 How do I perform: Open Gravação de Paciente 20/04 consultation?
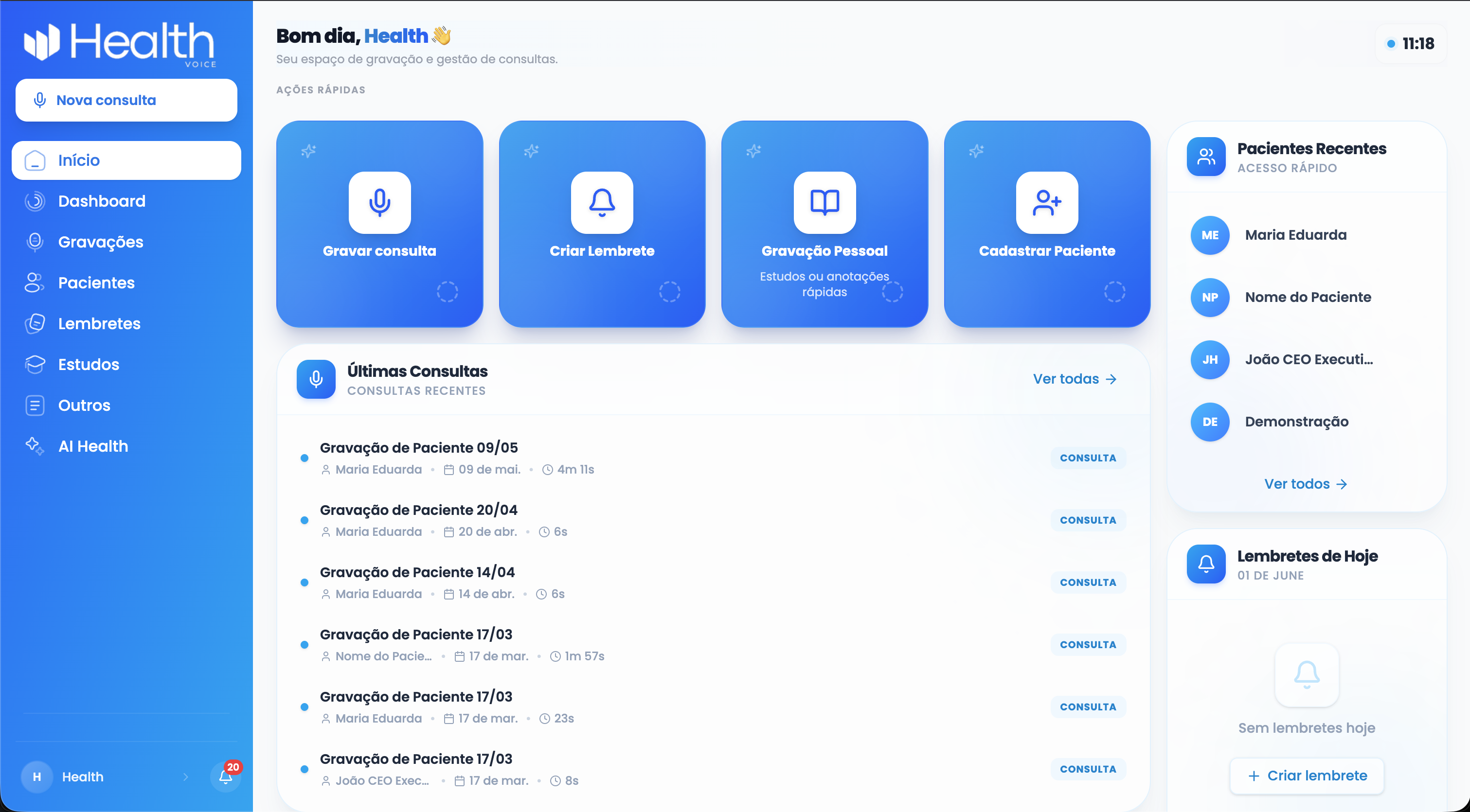pos(713,520)
